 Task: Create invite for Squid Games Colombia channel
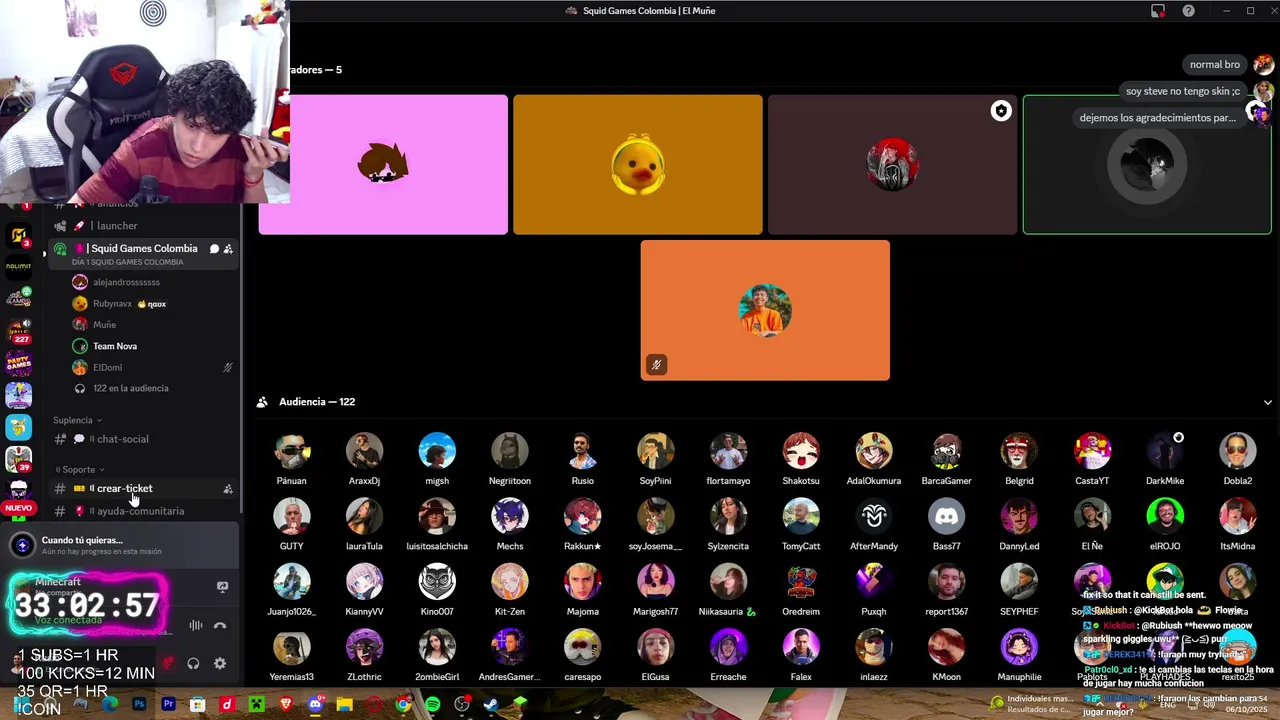tap(228, 249)
